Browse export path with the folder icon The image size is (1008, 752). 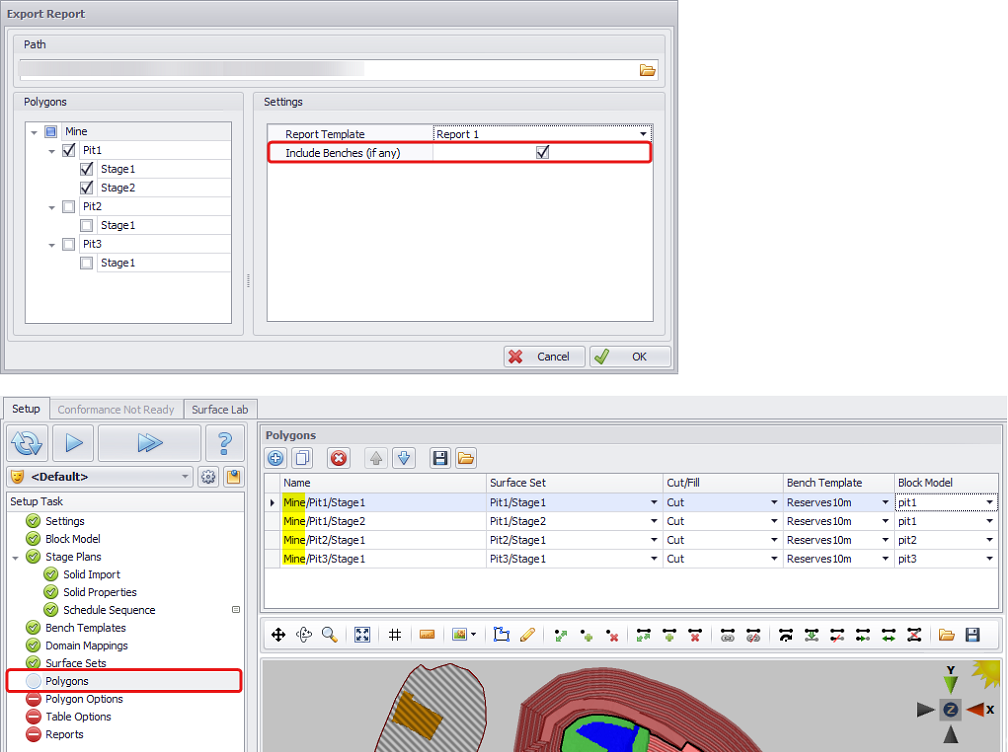(x=647, y=70)
